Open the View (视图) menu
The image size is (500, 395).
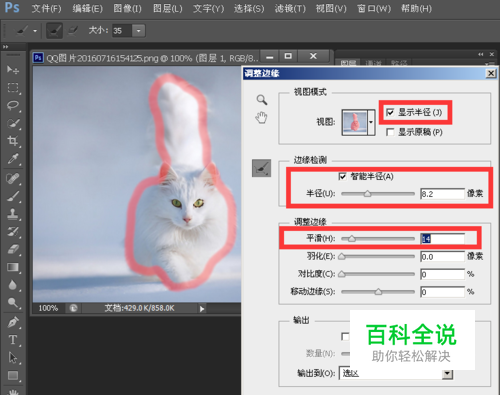[x=331, y=8]
